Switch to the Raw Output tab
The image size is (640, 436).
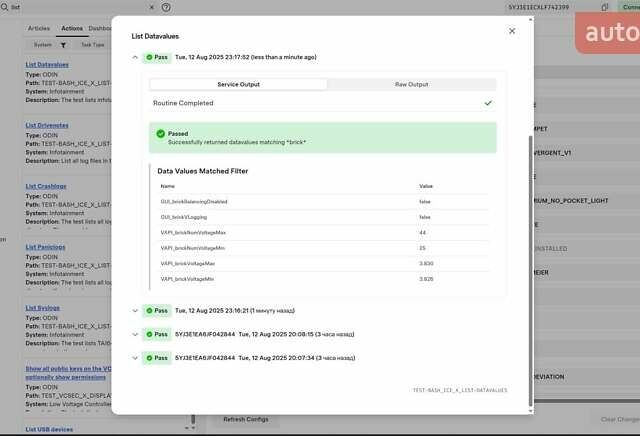pyautogui.click(x=412, y=85)
